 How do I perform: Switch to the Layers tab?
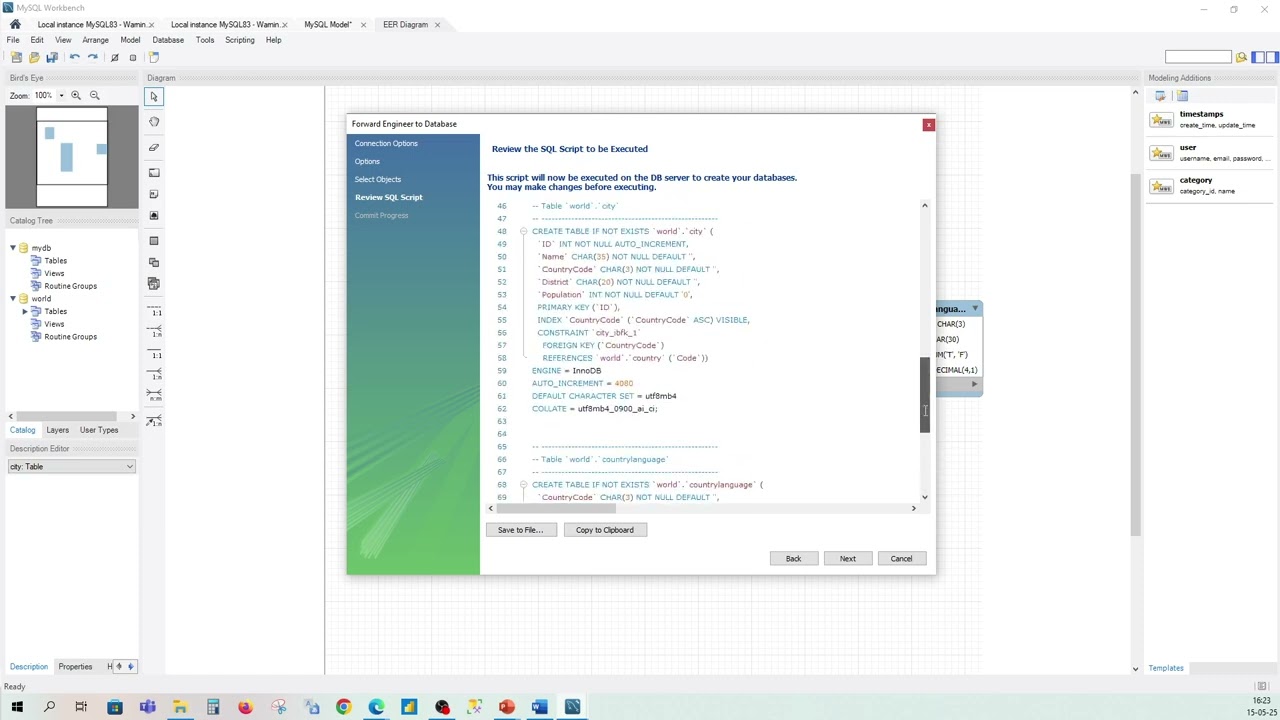[x=57, y=430]
